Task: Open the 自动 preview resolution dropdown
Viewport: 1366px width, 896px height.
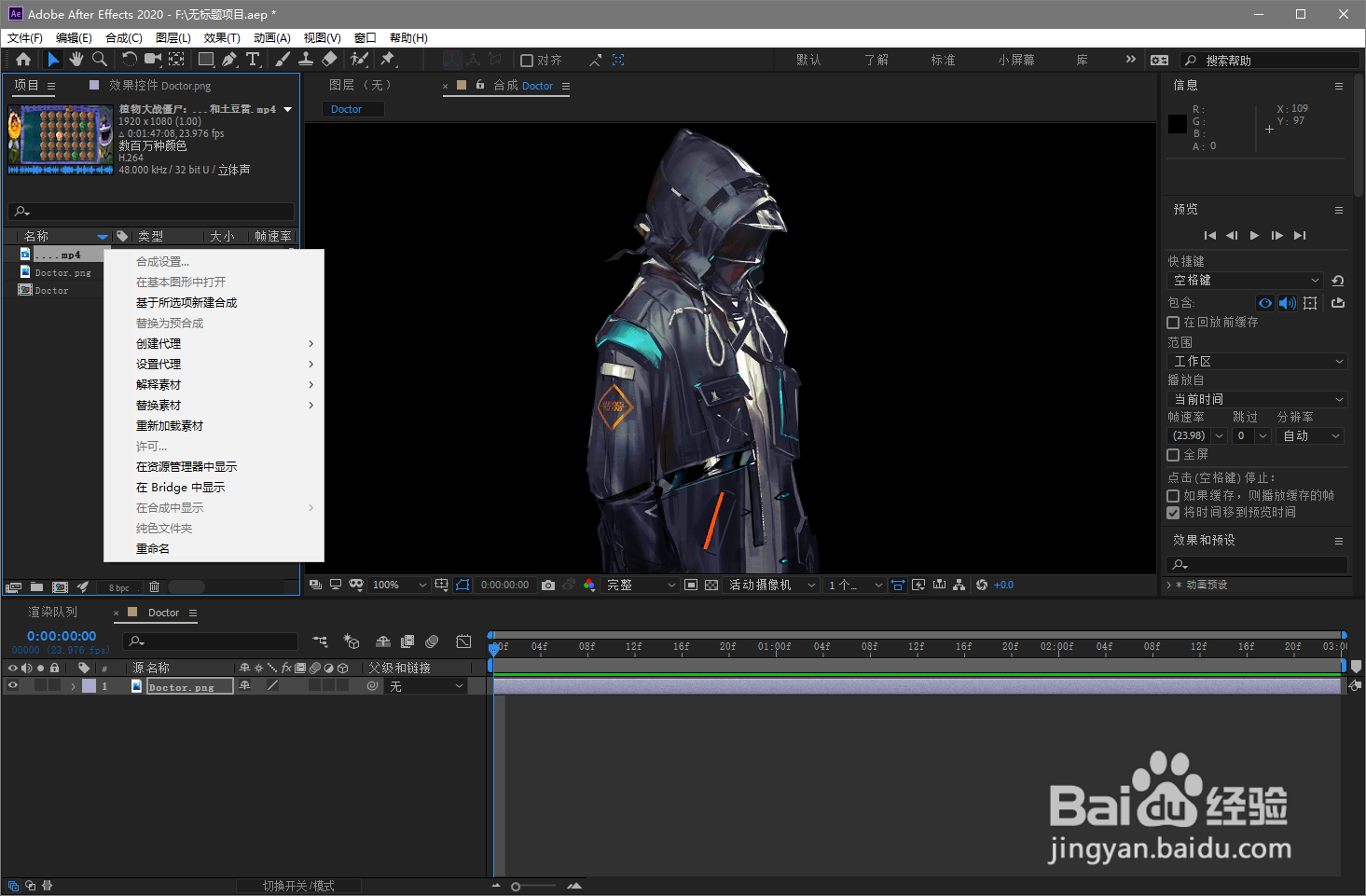Action: click(1310, 436)
